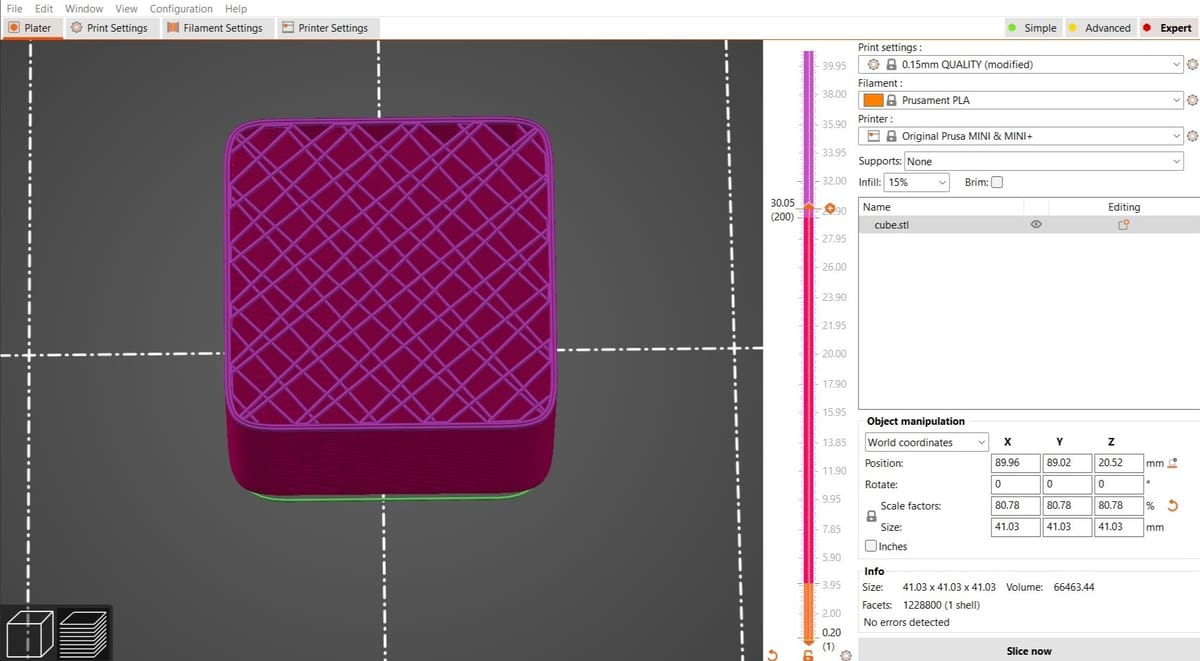Click the sliced cube model in the preview
1200x661 pixels.
[390, 310]
